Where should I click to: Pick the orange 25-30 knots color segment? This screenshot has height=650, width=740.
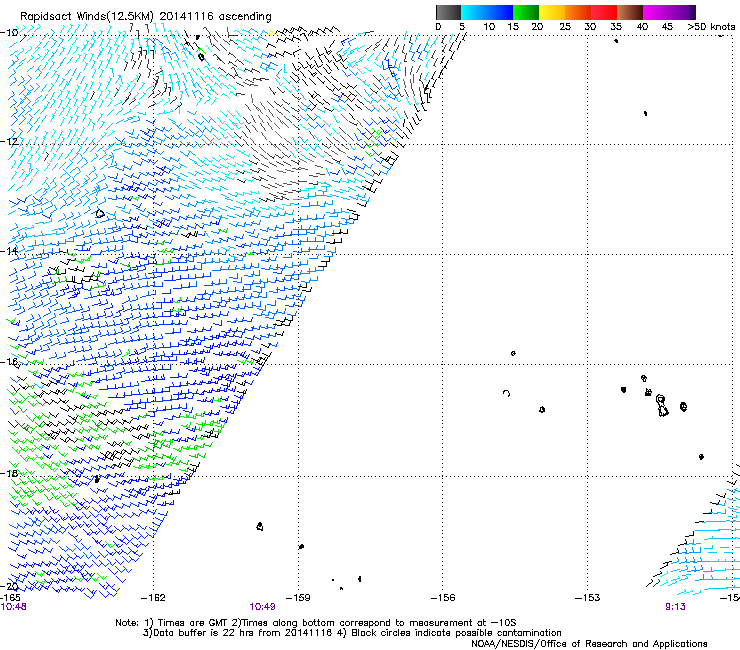[578, 12]
